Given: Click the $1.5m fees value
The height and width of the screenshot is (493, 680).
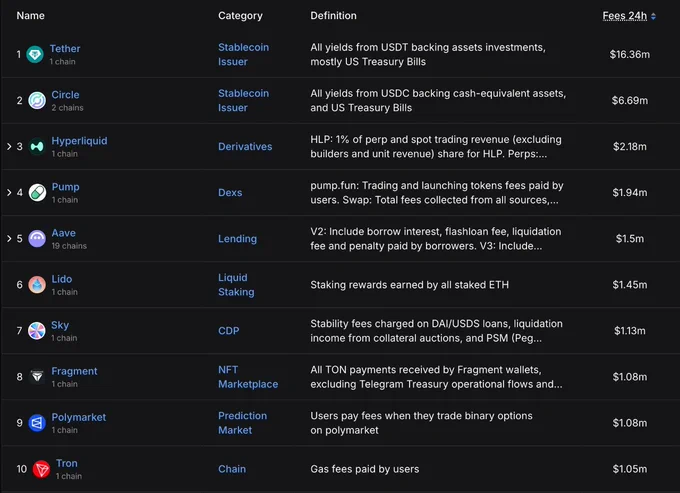Looking at the screenshot, I should coord(630,238).
